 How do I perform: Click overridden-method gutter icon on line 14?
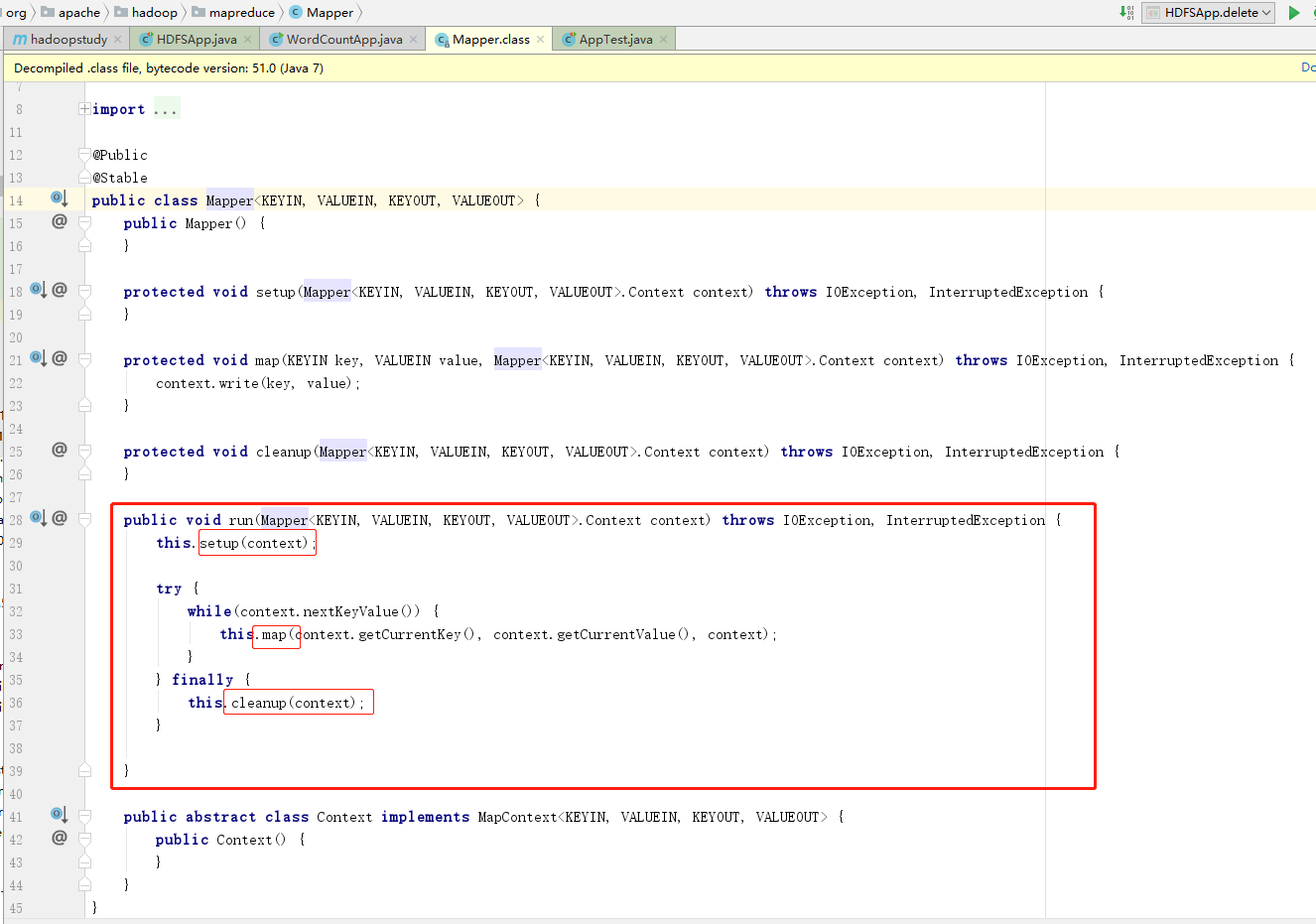pyautogui.click(x=59, y=198)
